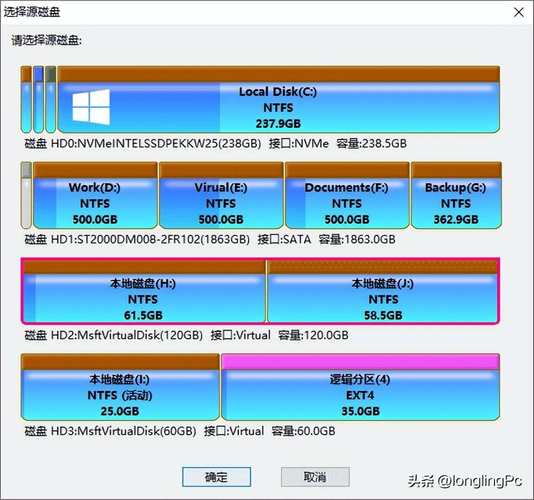Choose the Work(D:) partition
Screen dimensions: 534x500
tap(95, 195)
